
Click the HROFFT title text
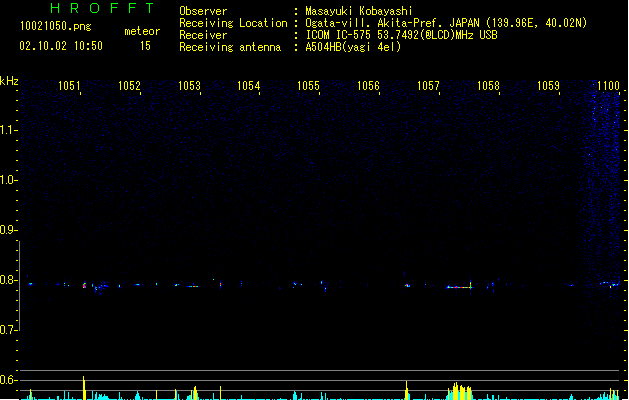[x=102, y=8]
